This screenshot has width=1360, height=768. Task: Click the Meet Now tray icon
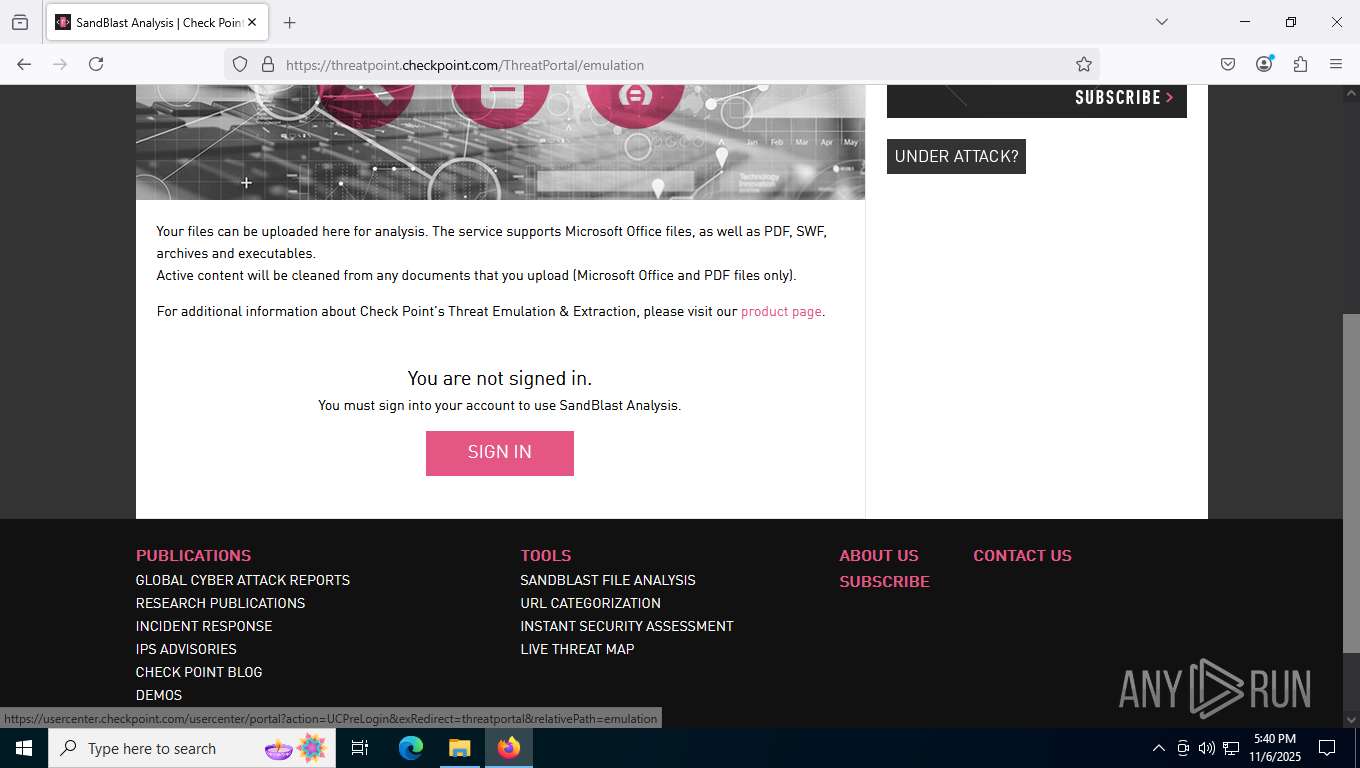pyautogui.click(x=1183, y=748)
